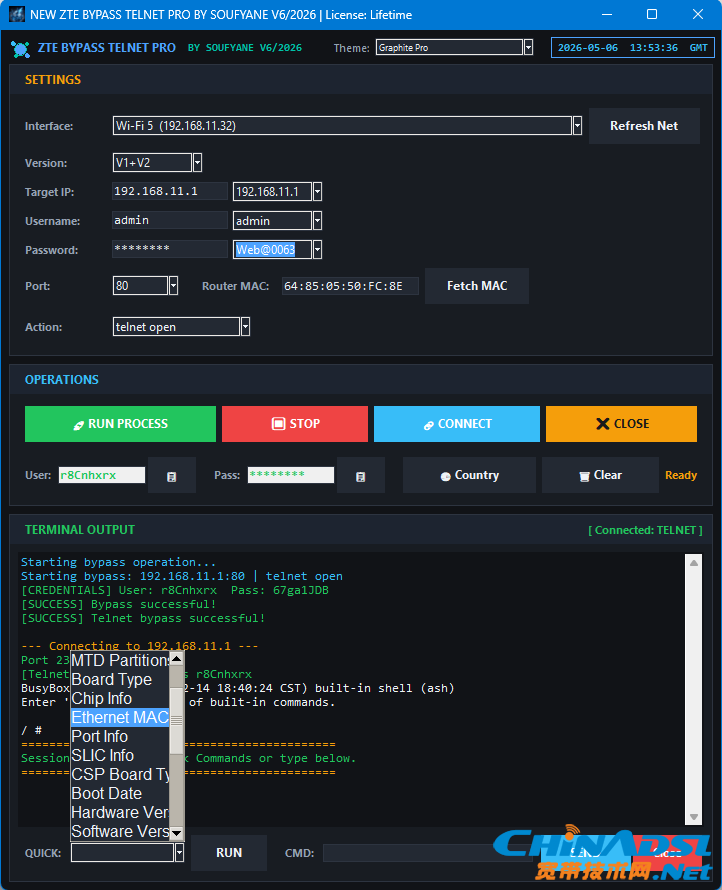Click the CREDENTIALS line in terminal

pos(175,590)
